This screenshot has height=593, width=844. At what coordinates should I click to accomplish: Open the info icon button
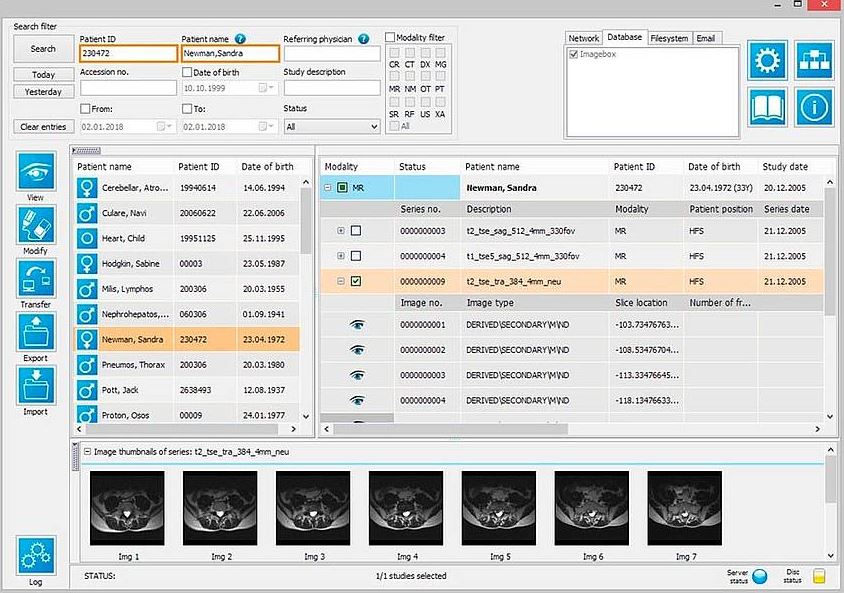814,107
